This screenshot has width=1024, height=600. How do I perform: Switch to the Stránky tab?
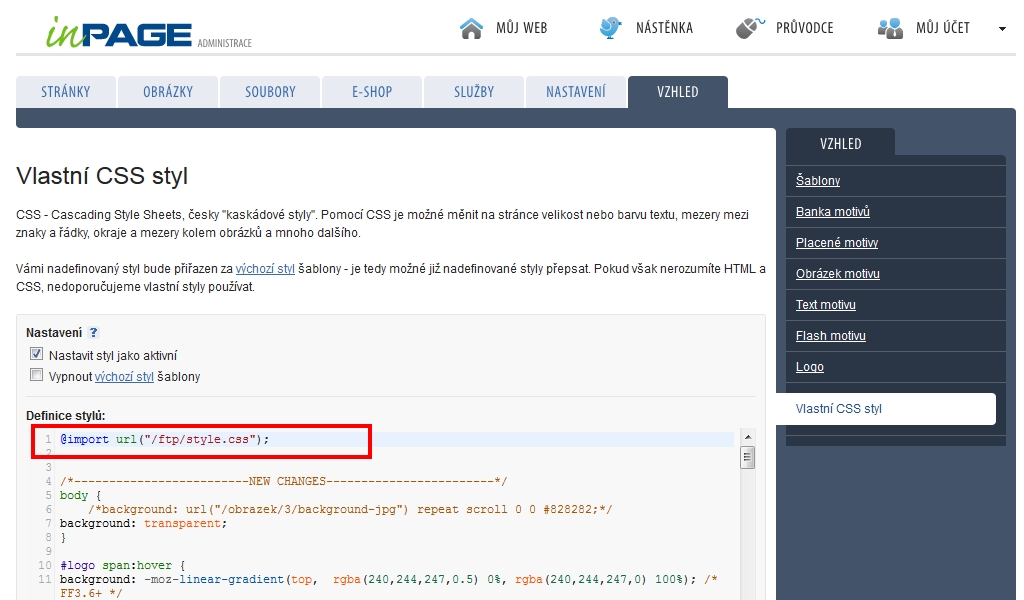(x=66, y=92)
